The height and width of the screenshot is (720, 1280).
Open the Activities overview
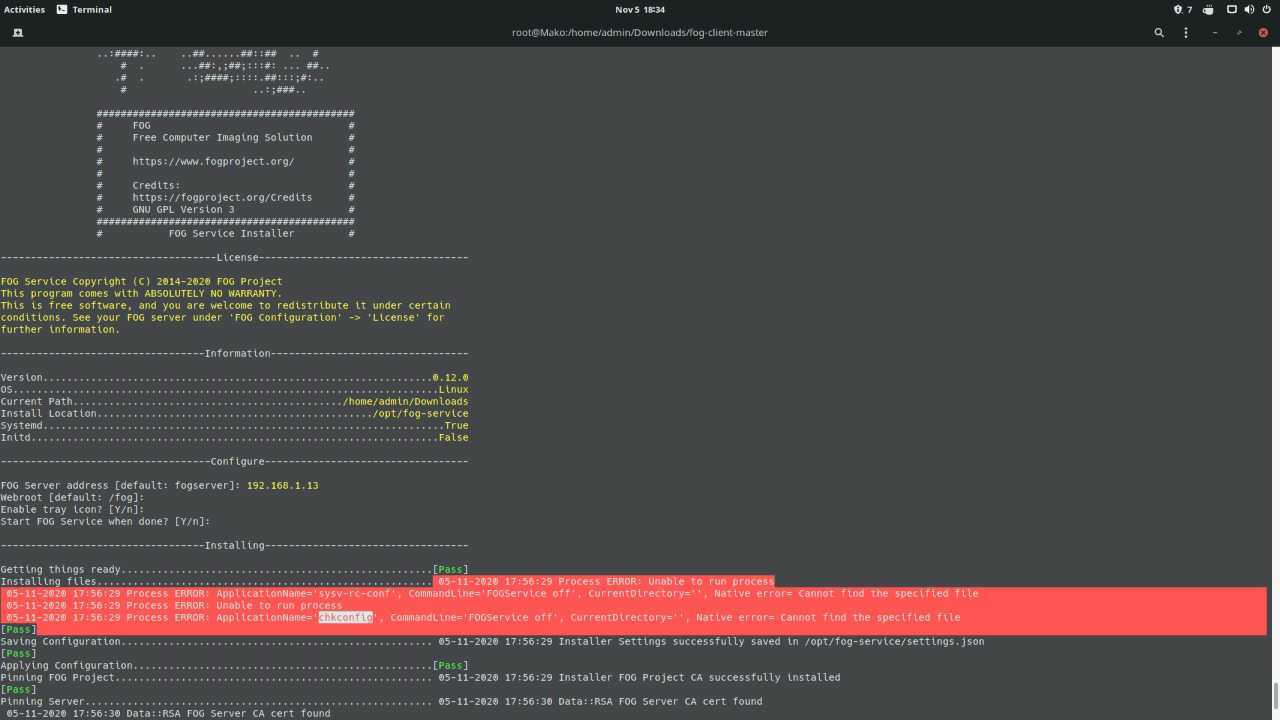24,9
